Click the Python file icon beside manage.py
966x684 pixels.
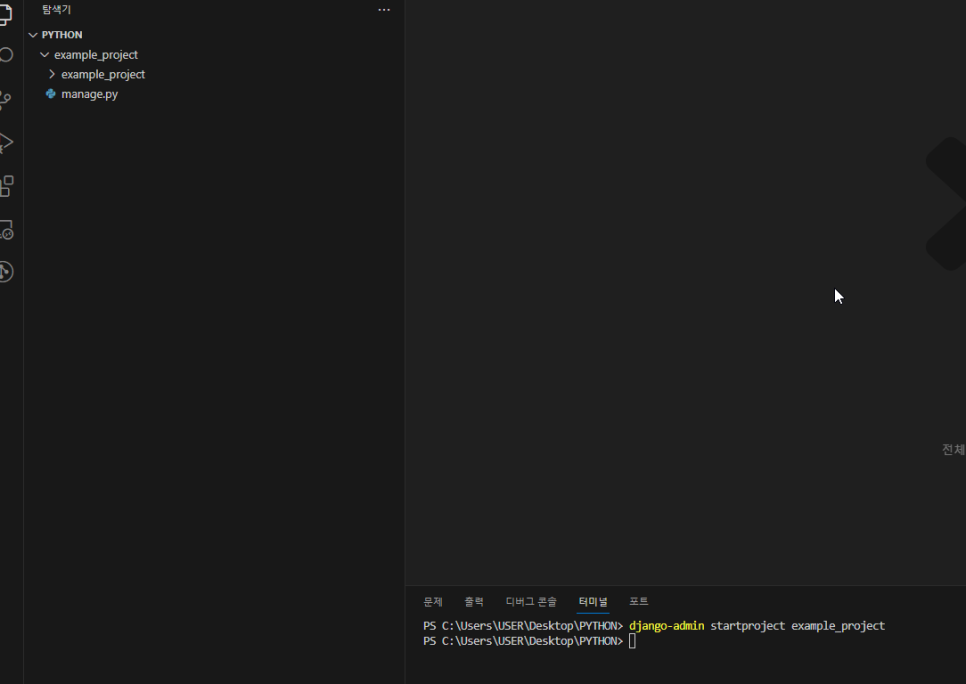pos(51,94)
